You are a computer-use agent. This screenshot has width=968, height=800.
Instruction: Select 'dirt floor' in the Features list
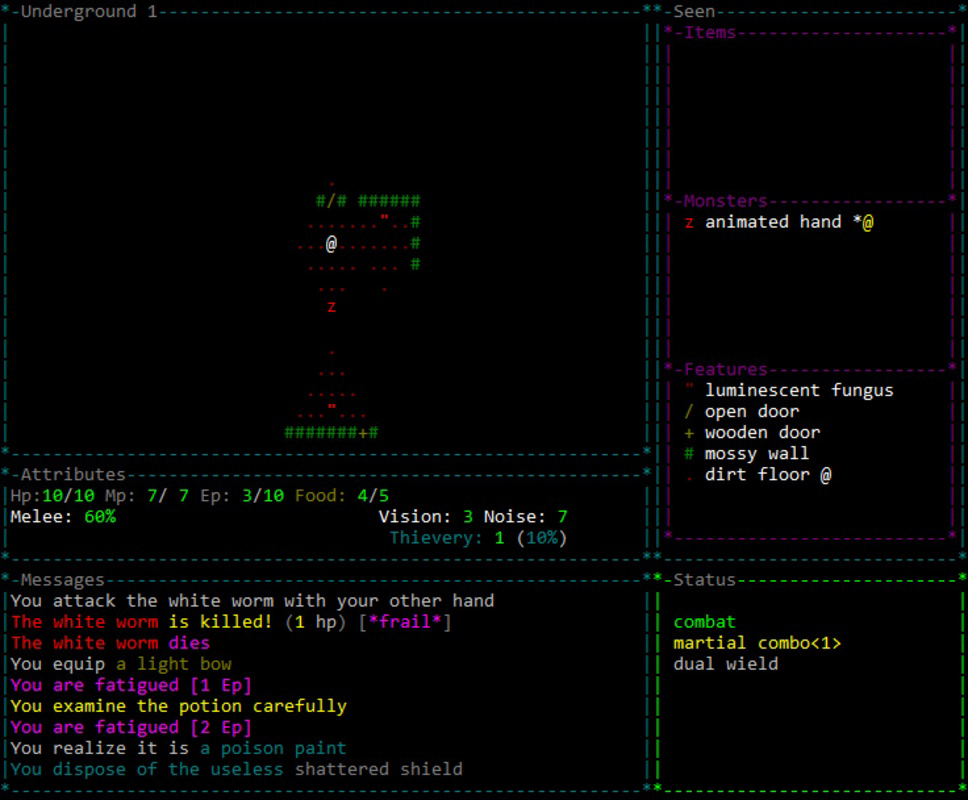click(x=757, y=475)
